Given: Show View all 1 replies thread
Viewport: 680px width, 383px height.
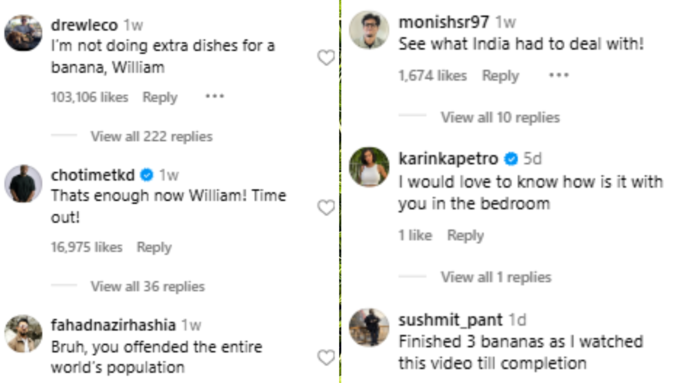Looking at the screenshot, I should pos(496,277).
